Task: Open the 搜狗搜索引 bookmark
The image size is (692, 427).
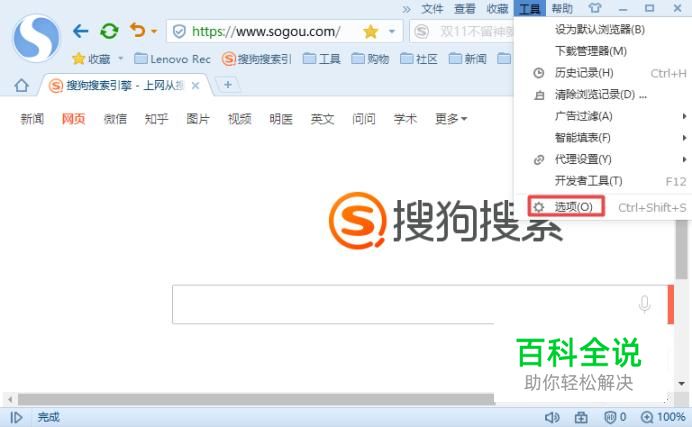Action: [x=257, y=59]
